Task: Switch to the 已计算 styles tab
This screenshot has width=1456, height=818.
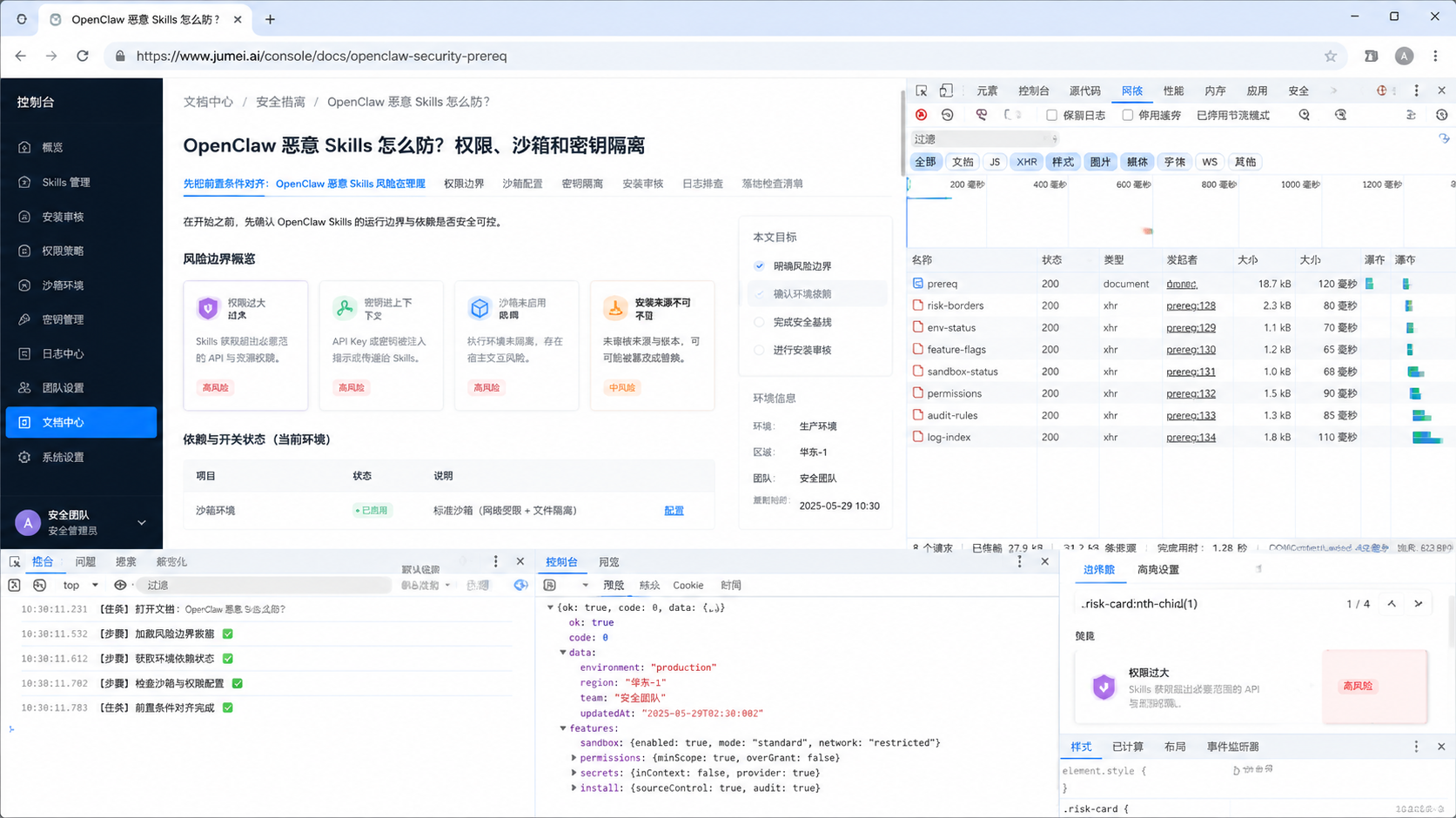Action: coord(1128,747)
